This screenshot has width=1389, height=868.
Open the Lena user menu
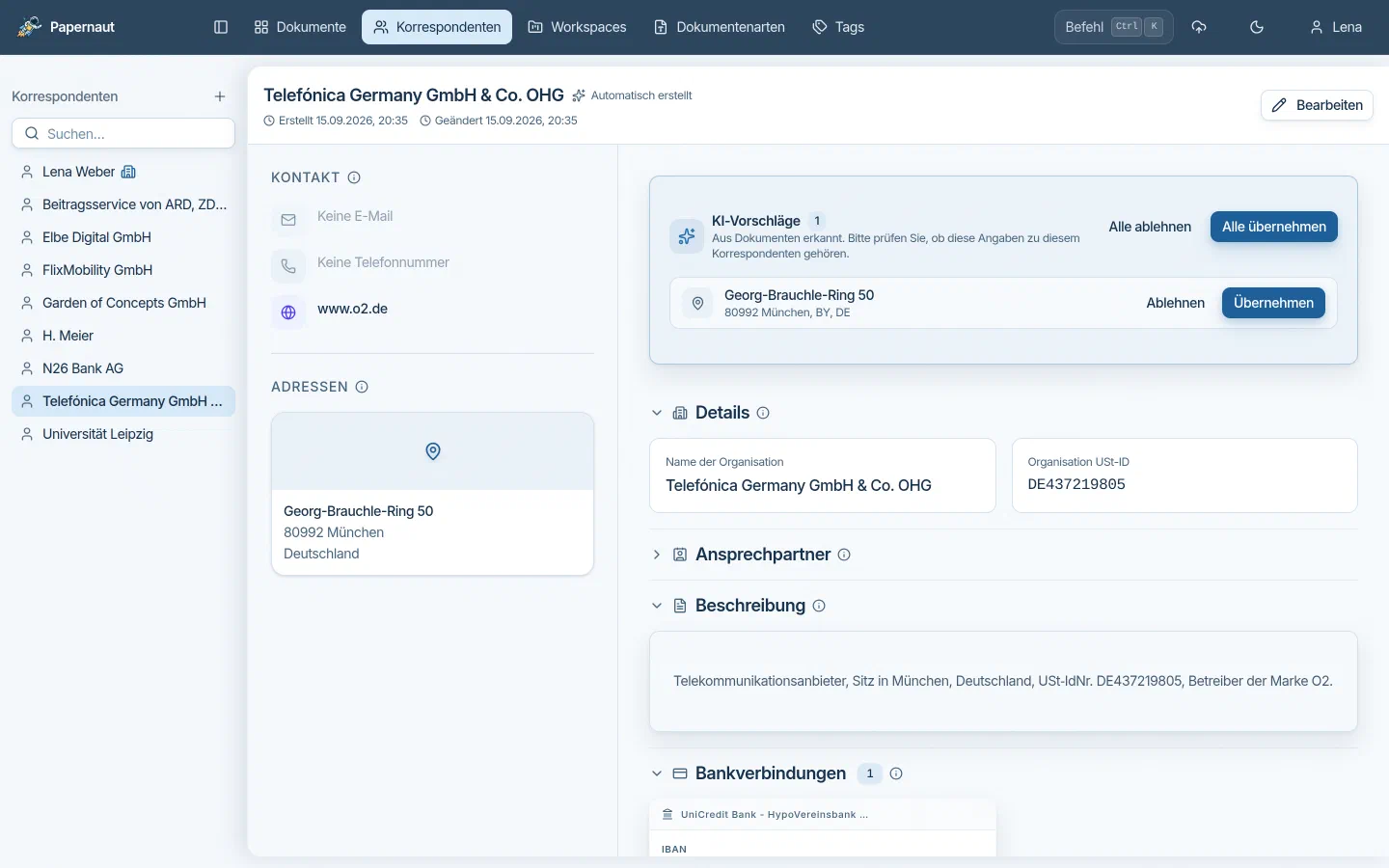click(1336, 27)
